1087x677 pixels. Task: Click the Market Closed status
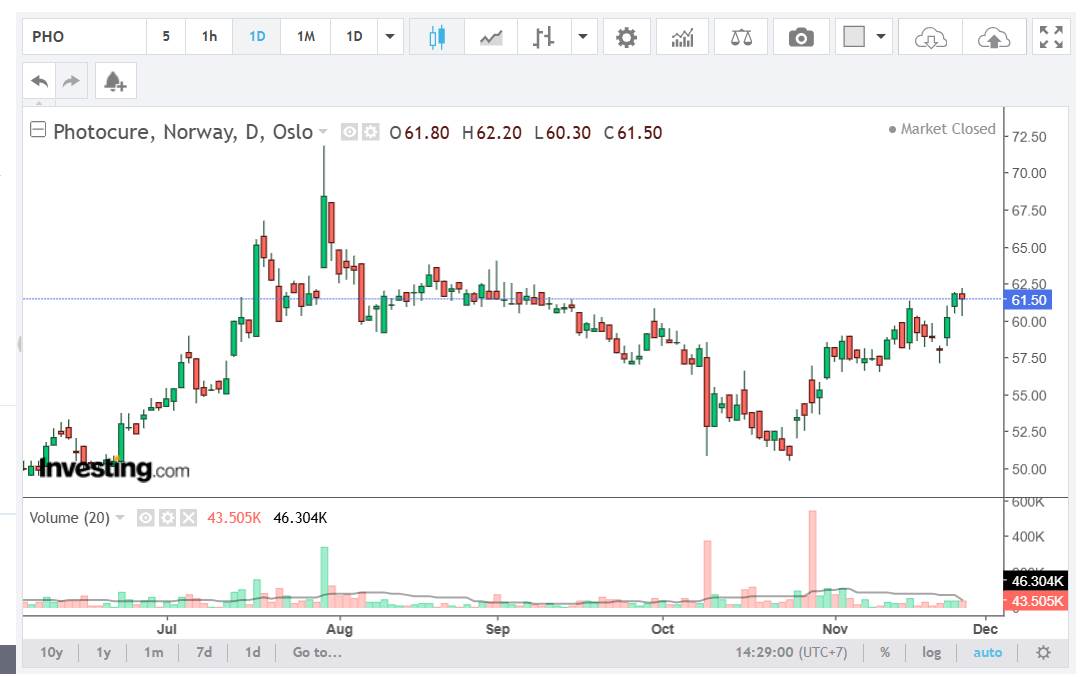(941, 129)
